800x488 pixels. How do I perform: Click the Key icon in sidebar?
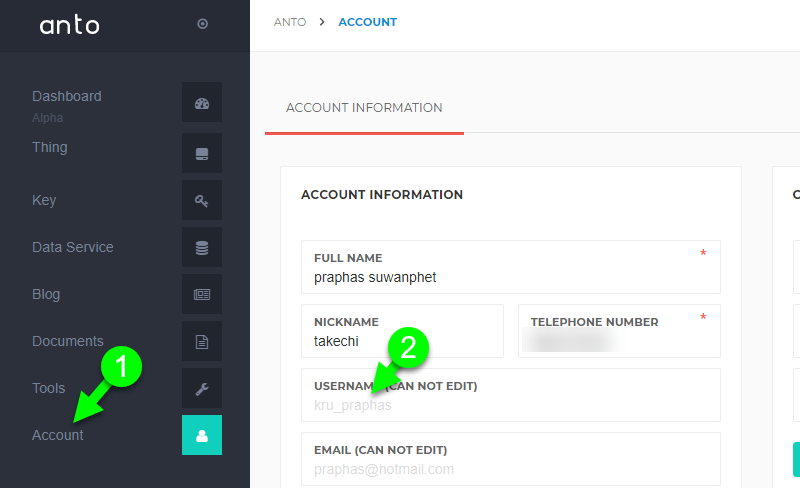coord(202,201)
